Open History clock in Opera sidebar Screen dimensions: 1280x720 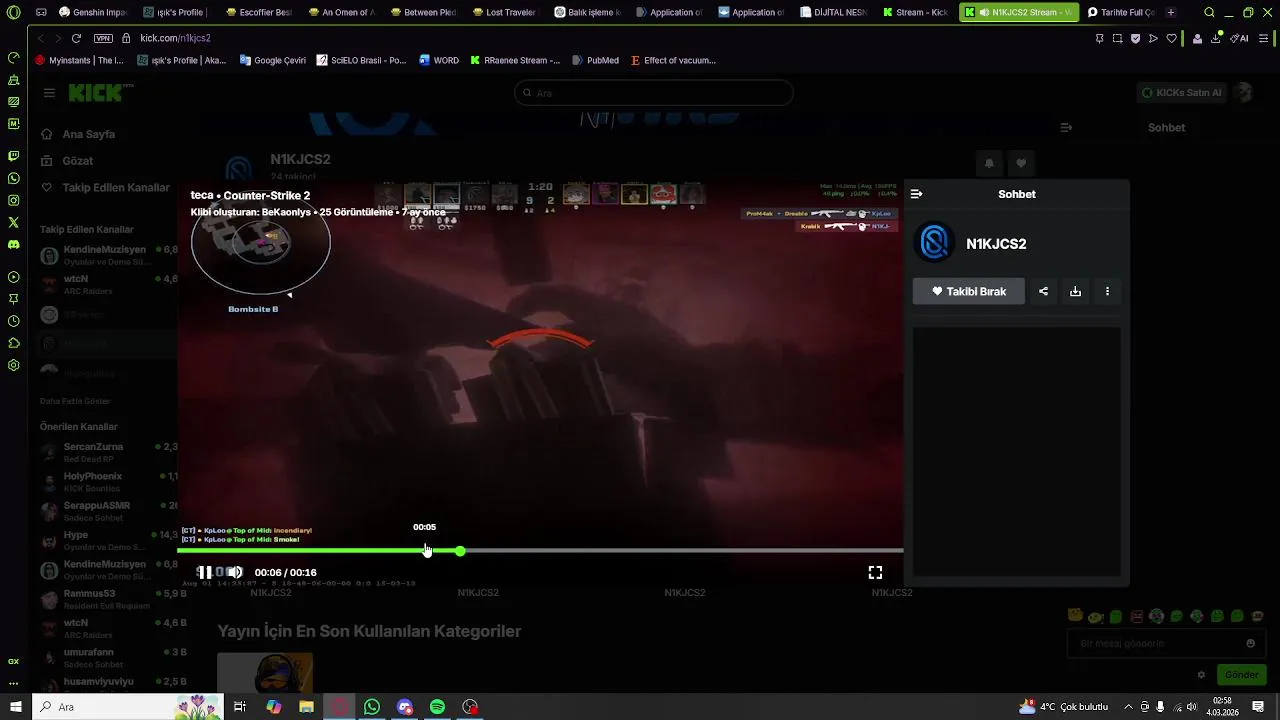coord(13,321)
